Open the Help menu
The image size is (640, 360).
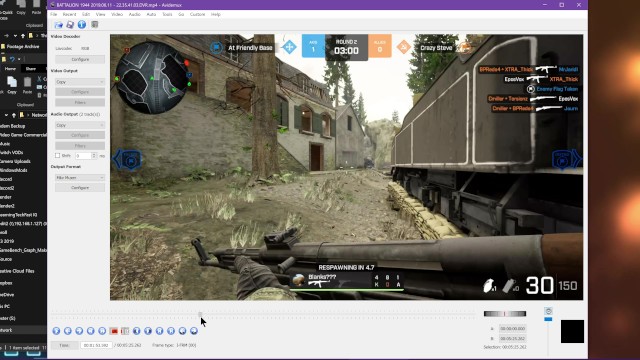216,14
